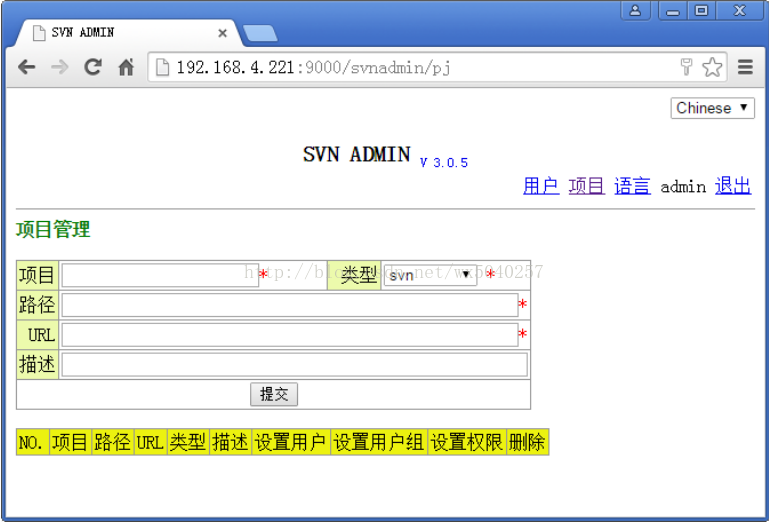Bookmark this page with the star icon
The width and height of the screenshot is (769, 522).
point(712,67)
